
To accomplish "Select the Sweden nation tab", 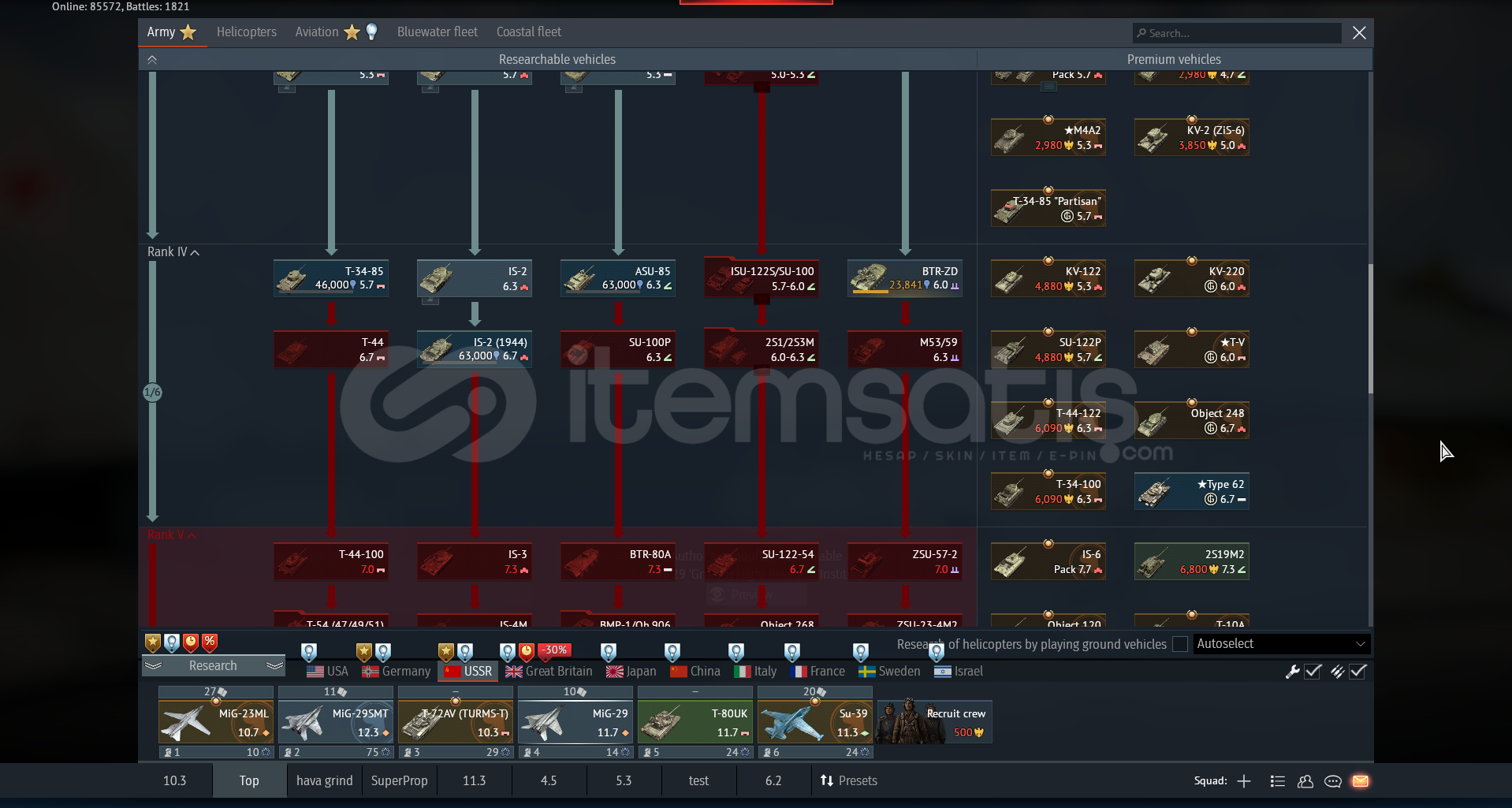I will [890, 672].
